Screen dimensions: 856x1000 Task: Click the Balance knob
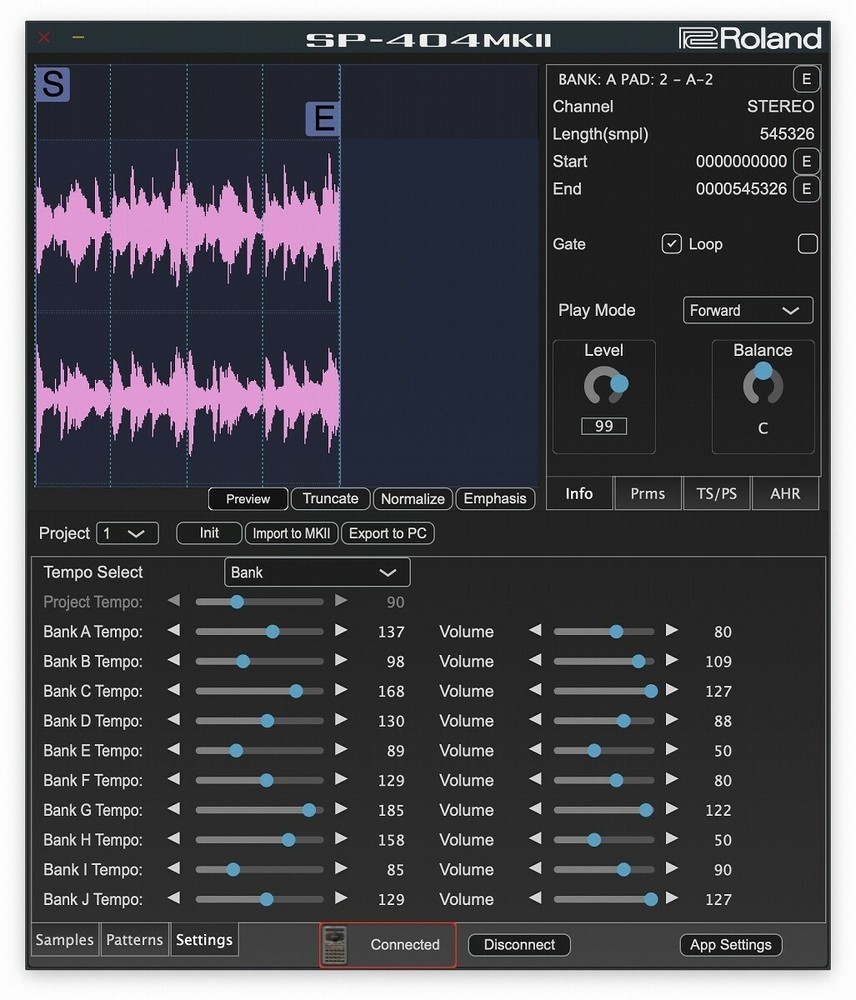(763, 385)
